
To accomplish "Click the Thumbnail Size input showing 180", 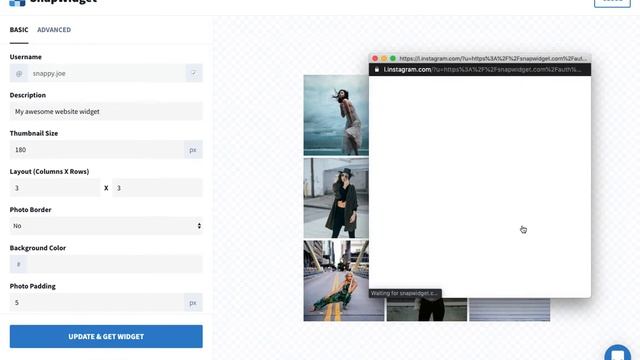I will (x=97, y=150).
